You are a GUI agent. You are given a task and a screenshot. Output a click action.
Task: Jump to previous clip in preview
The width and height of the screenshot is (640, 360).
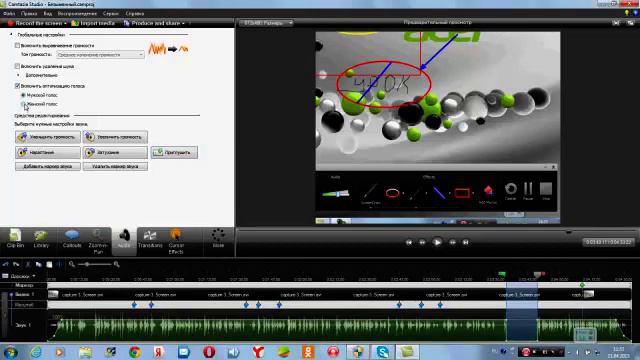click(409, 242)
